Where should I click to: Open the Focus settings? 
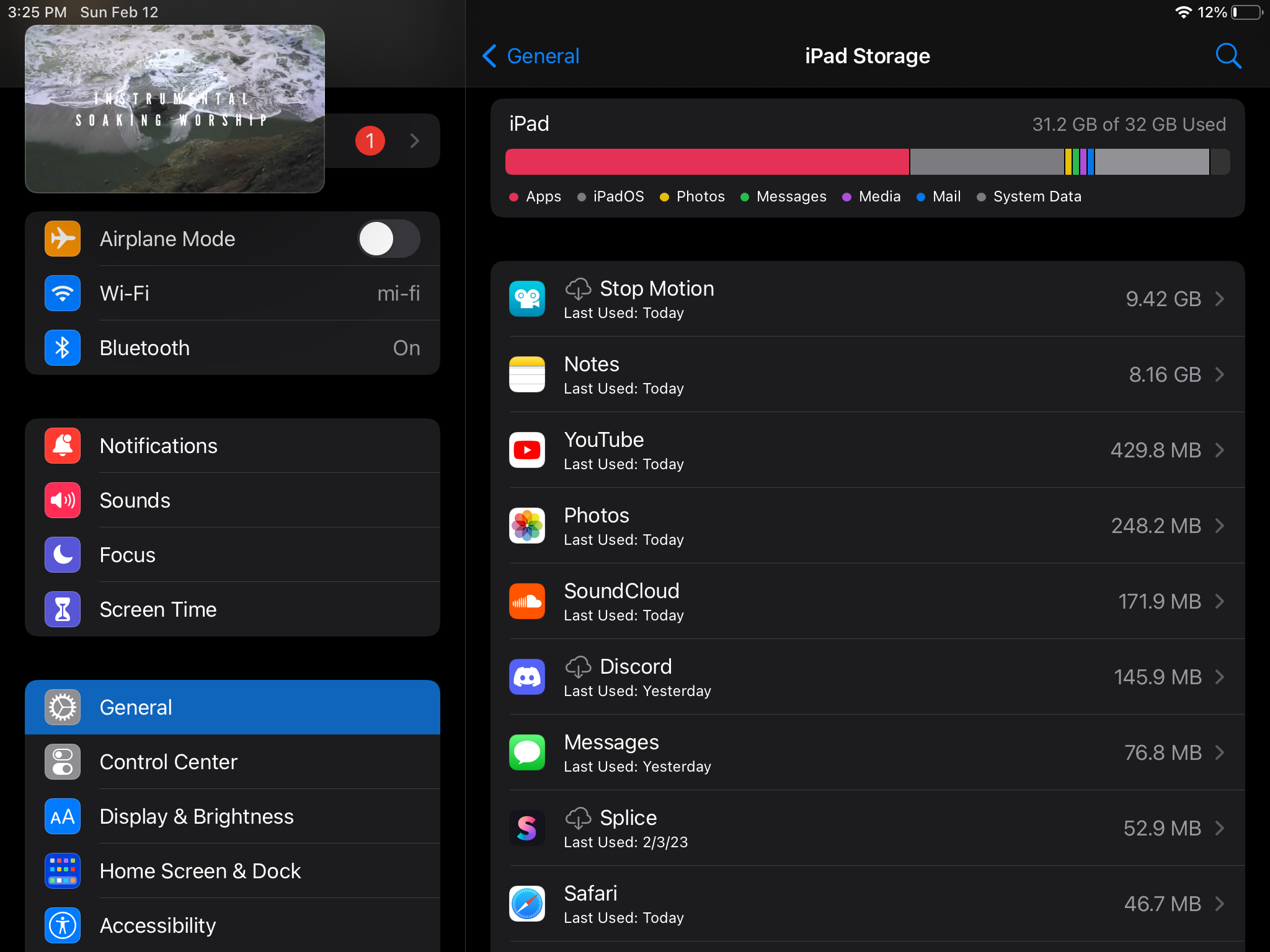click(x=233, y=555)
